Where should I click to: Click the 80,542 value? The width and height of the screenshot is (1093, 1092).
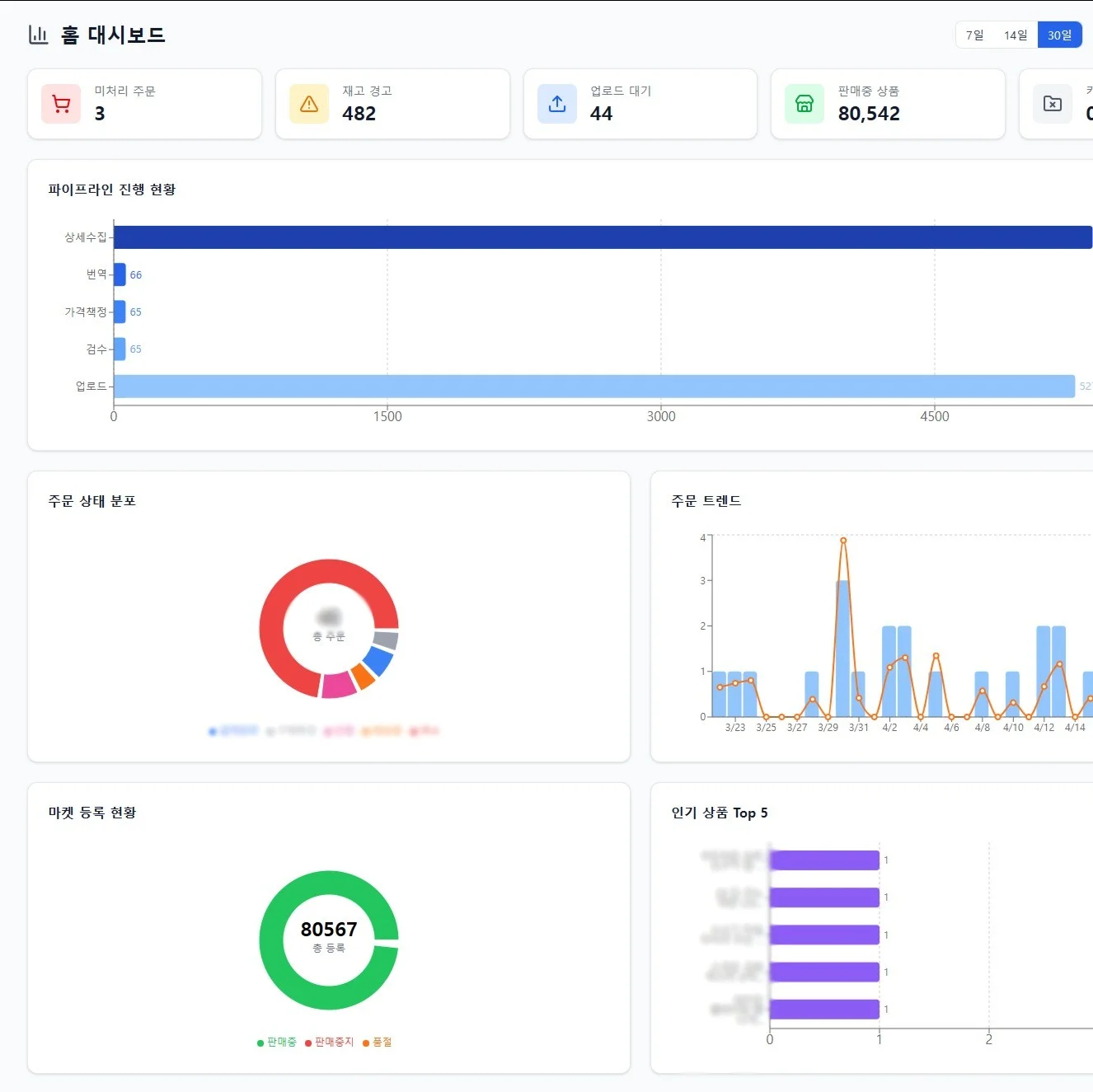click(x=869, y=114)
